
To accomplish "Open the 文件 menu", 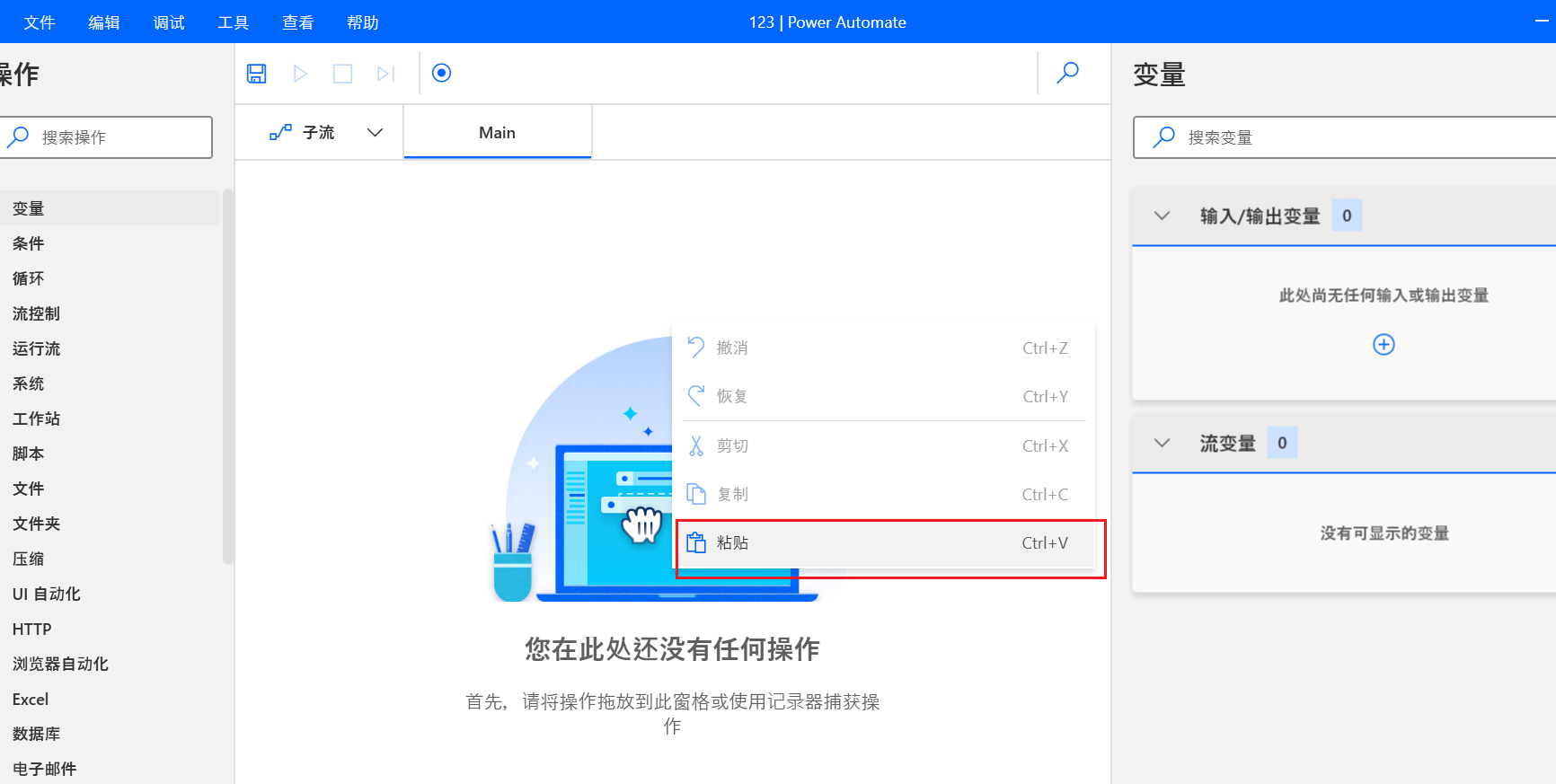I will click(x=40, y=22).
